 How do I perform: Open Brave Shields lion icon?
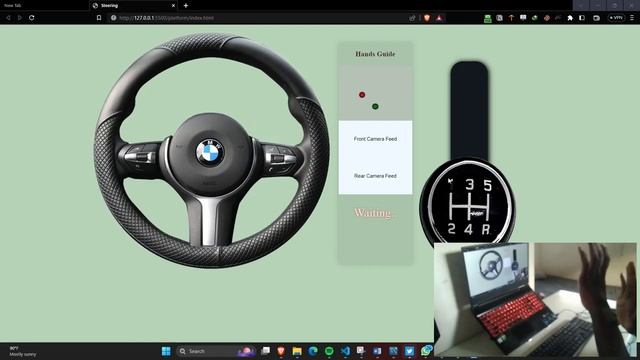pos(427,18)
